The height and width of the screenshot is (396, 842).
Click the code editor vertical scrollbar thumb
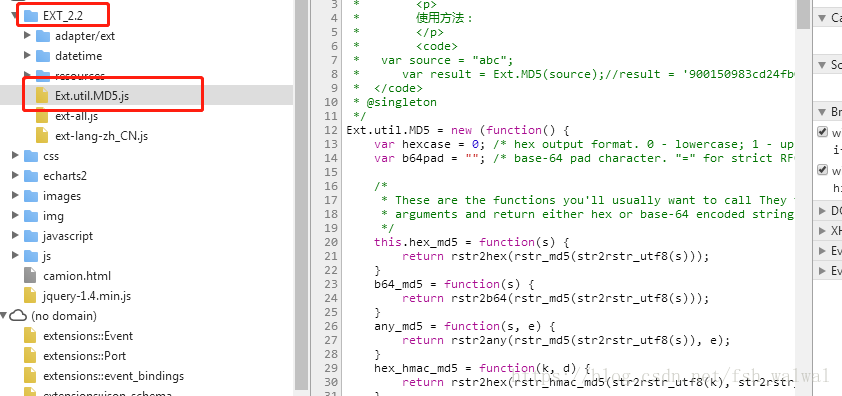803,14
